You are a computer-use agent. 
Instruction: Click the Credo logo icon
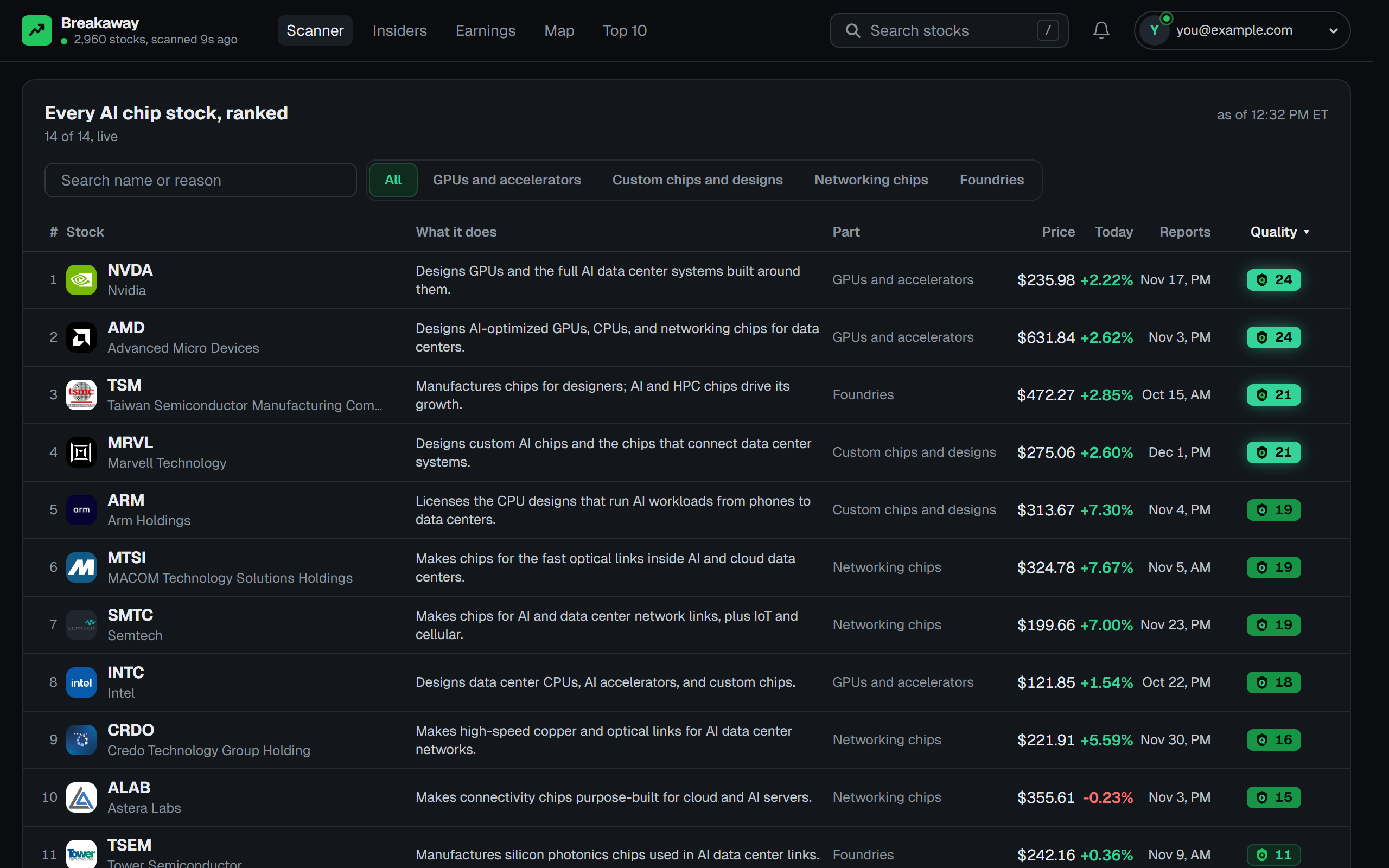click(x=81, y=739)
